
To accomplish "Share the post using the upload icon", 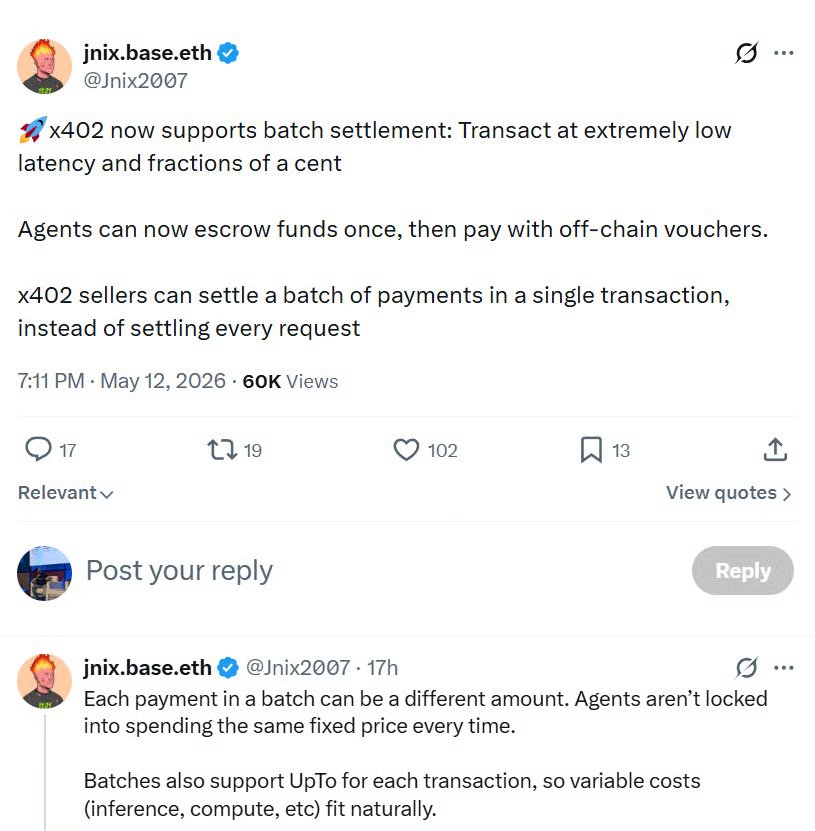I will pos(775,449).
